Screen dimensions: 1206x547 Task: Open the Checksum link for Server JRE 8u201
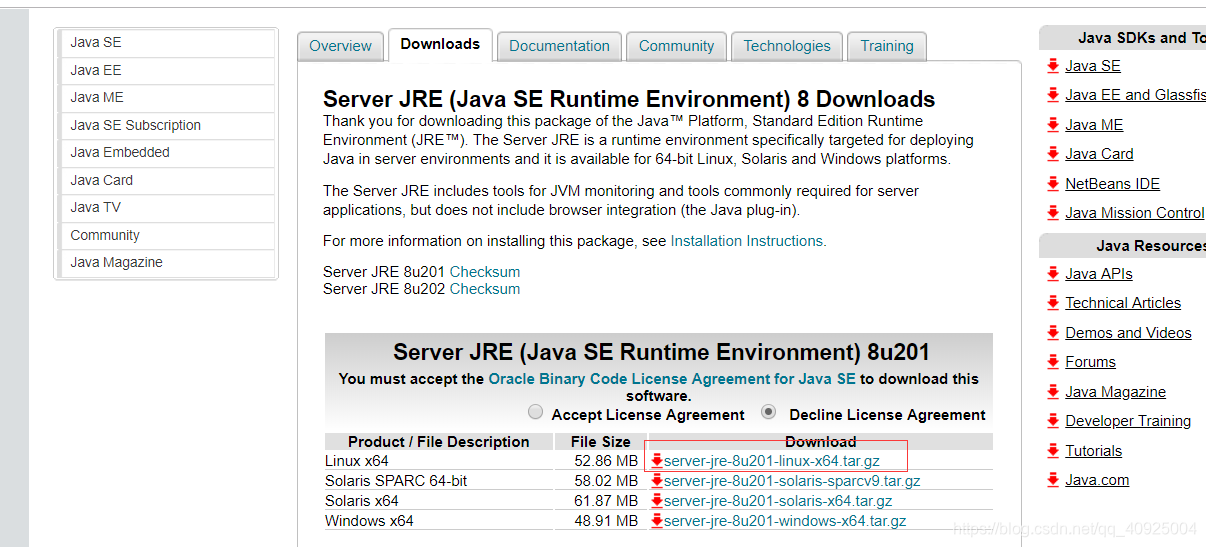tap(485, 272)
